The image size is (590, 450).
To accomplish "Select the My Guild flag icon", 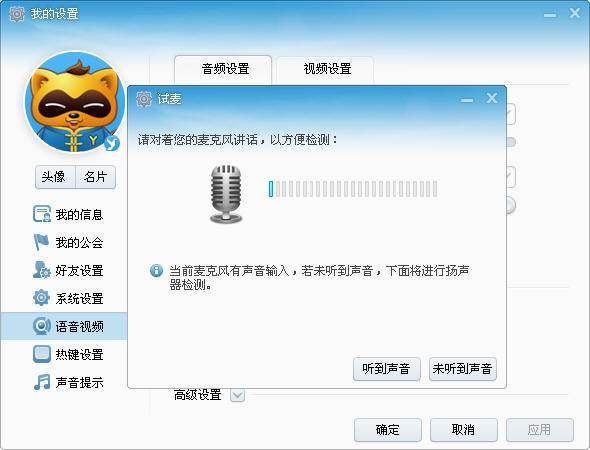I will click(x=41, y=242).
